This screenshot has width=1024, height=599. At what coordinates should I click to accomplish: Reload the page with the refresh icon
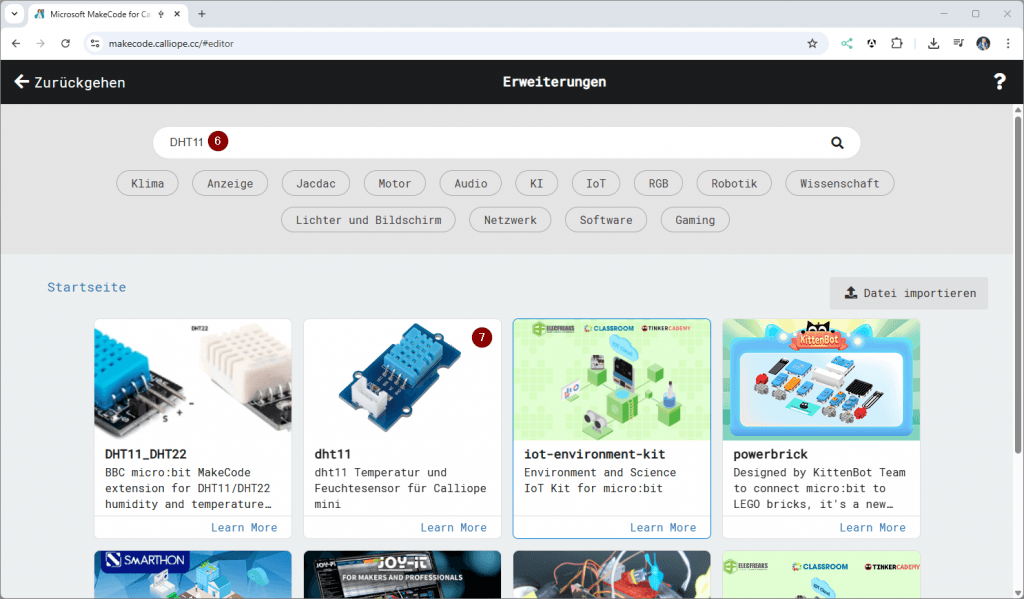click(65, 43)
